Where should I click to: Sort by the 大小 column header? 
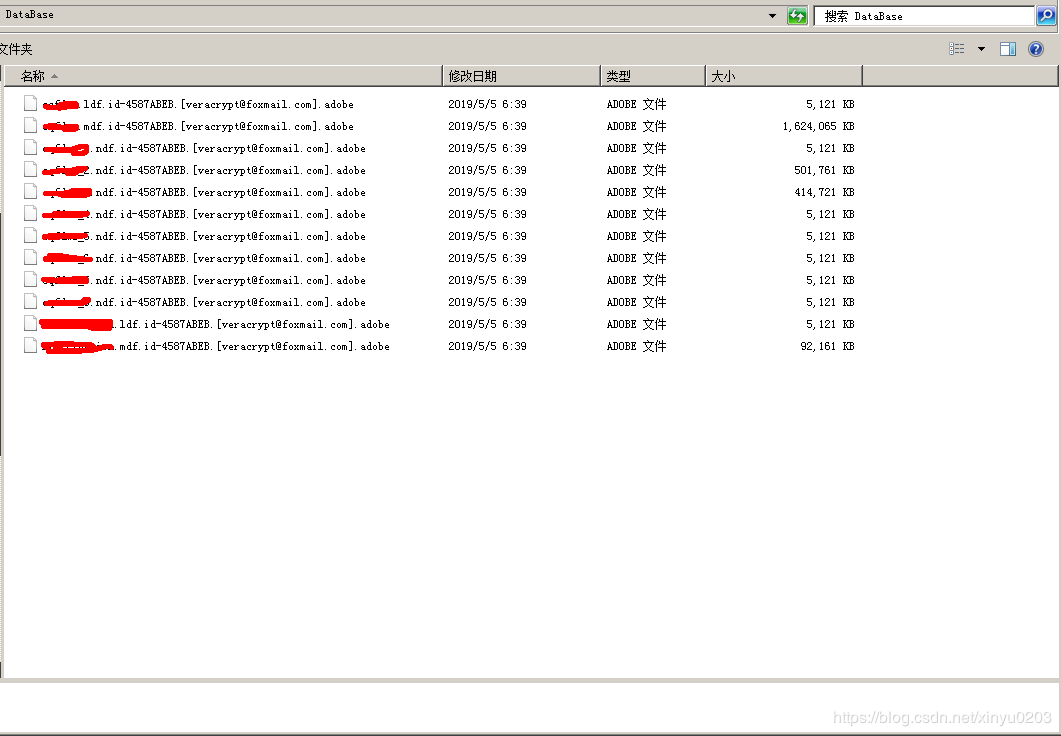pyautogui.click(x=784, y=76)
